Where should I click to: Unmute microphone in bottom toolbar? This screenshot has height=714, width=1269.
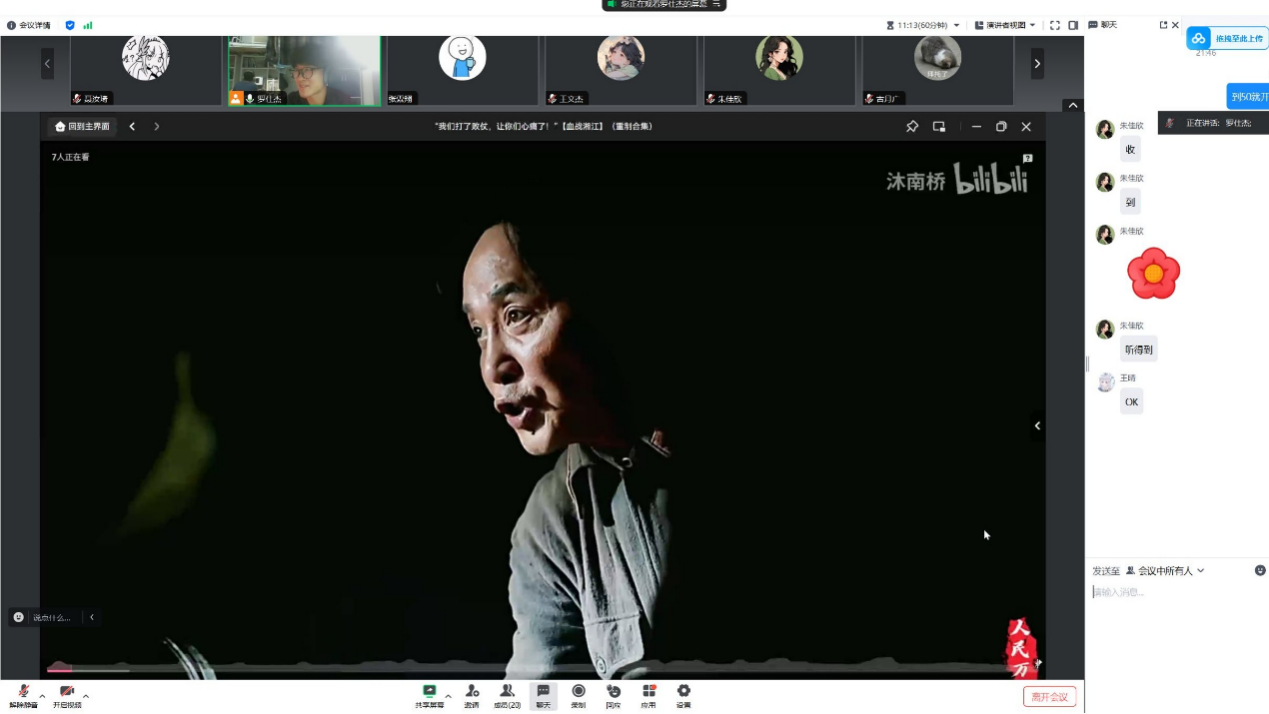coord(23,696)
